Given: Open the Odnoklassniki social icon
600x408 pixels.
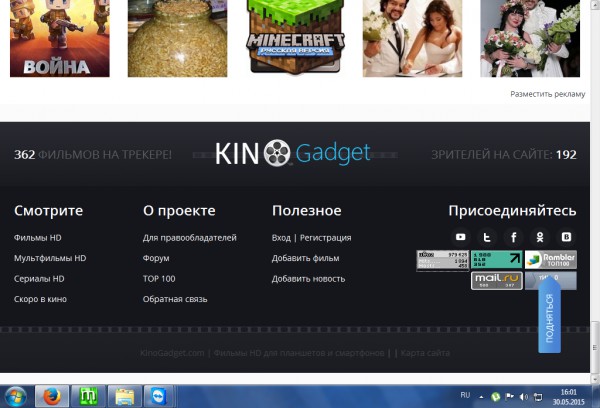Looking at the screenshot, I should tap(540, 237).
